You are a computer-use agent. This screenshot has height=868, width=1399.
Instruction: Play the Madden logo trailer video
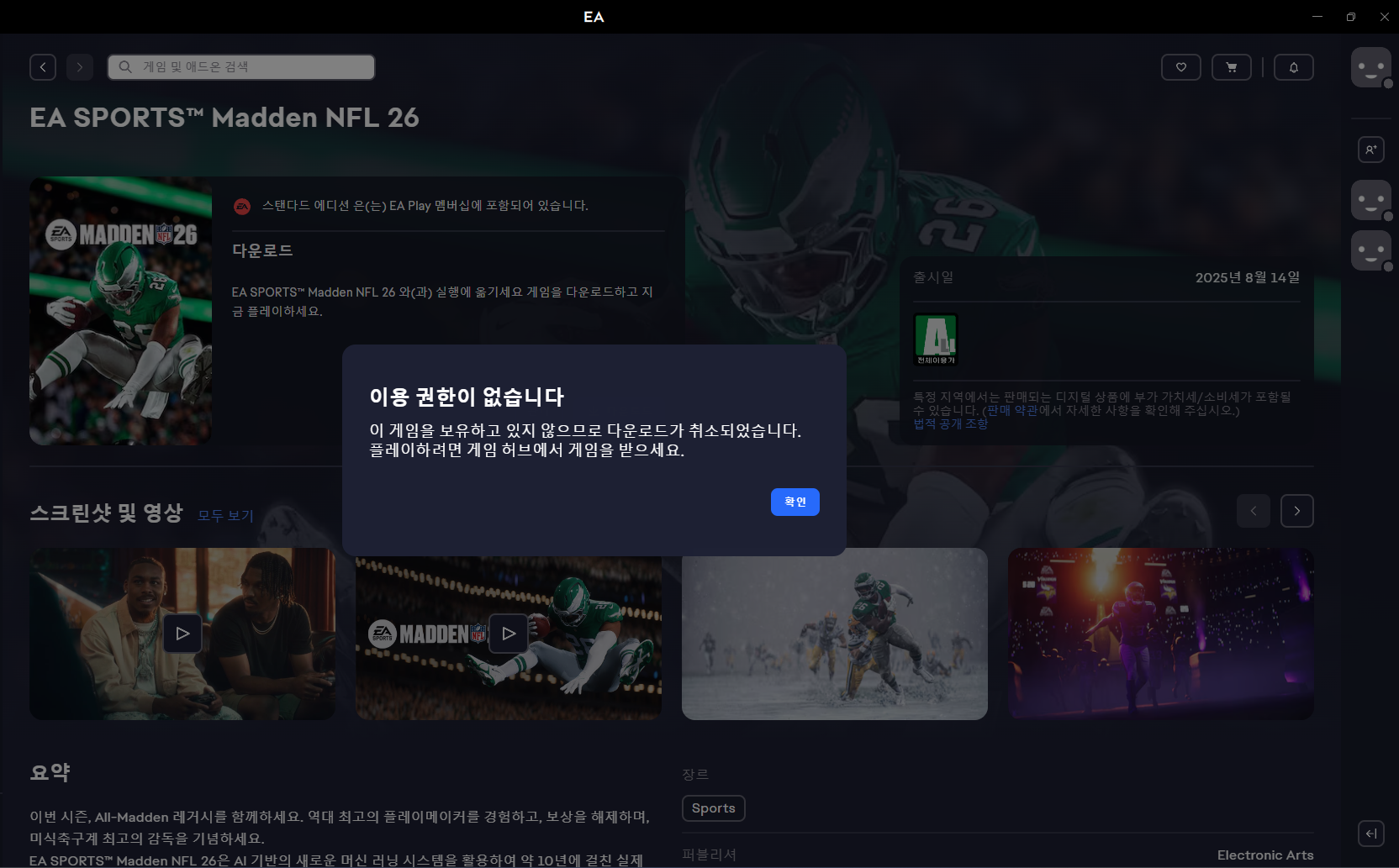(x=509, y=634)
